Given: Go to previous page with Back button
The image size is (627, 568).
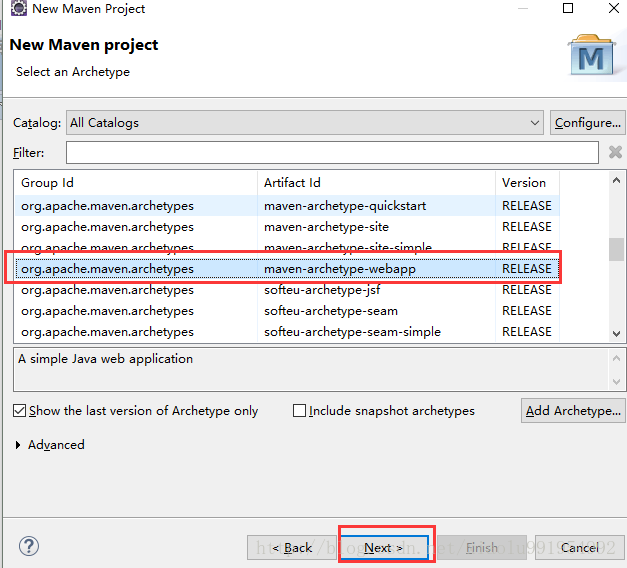Looking at the screenshot, I should [x=292, y=548].
